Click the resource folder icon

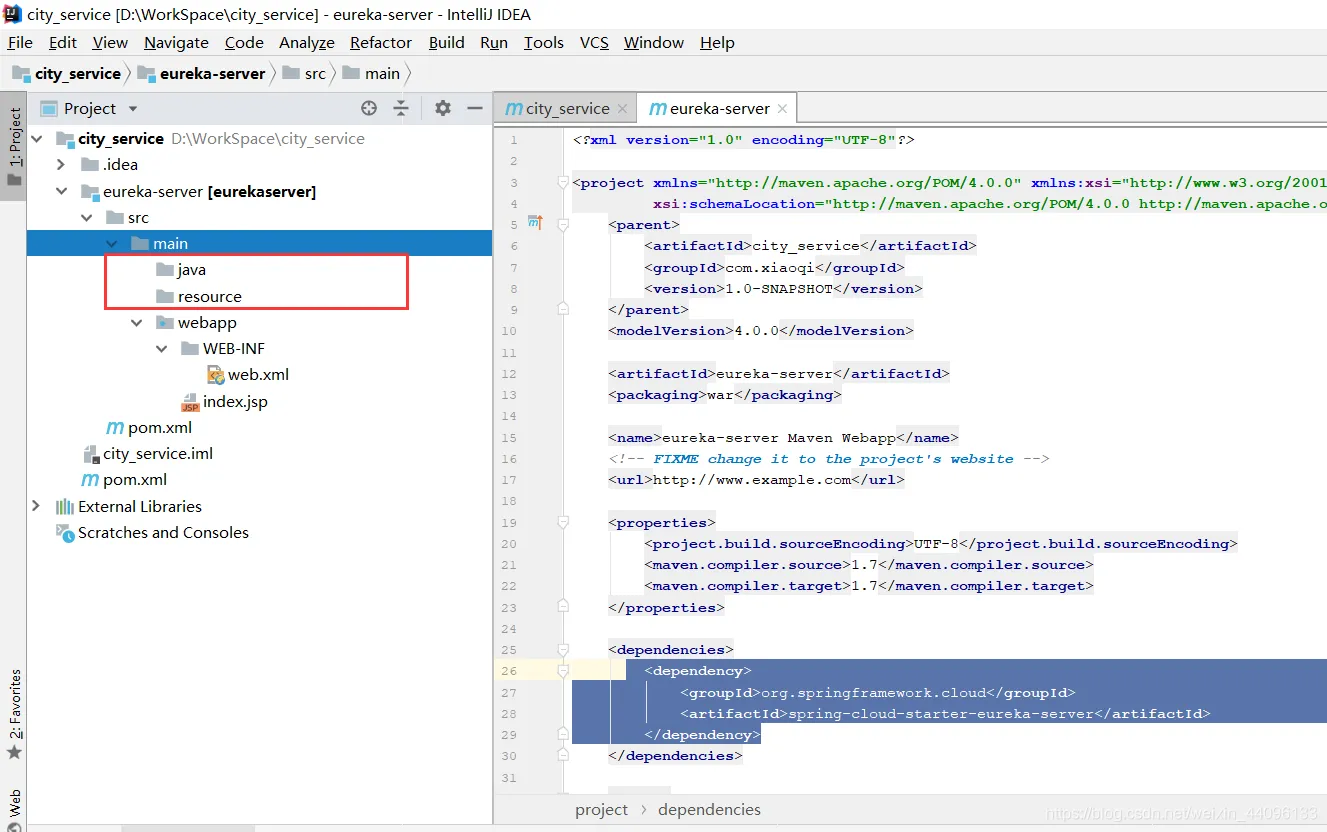click(165, 296)
